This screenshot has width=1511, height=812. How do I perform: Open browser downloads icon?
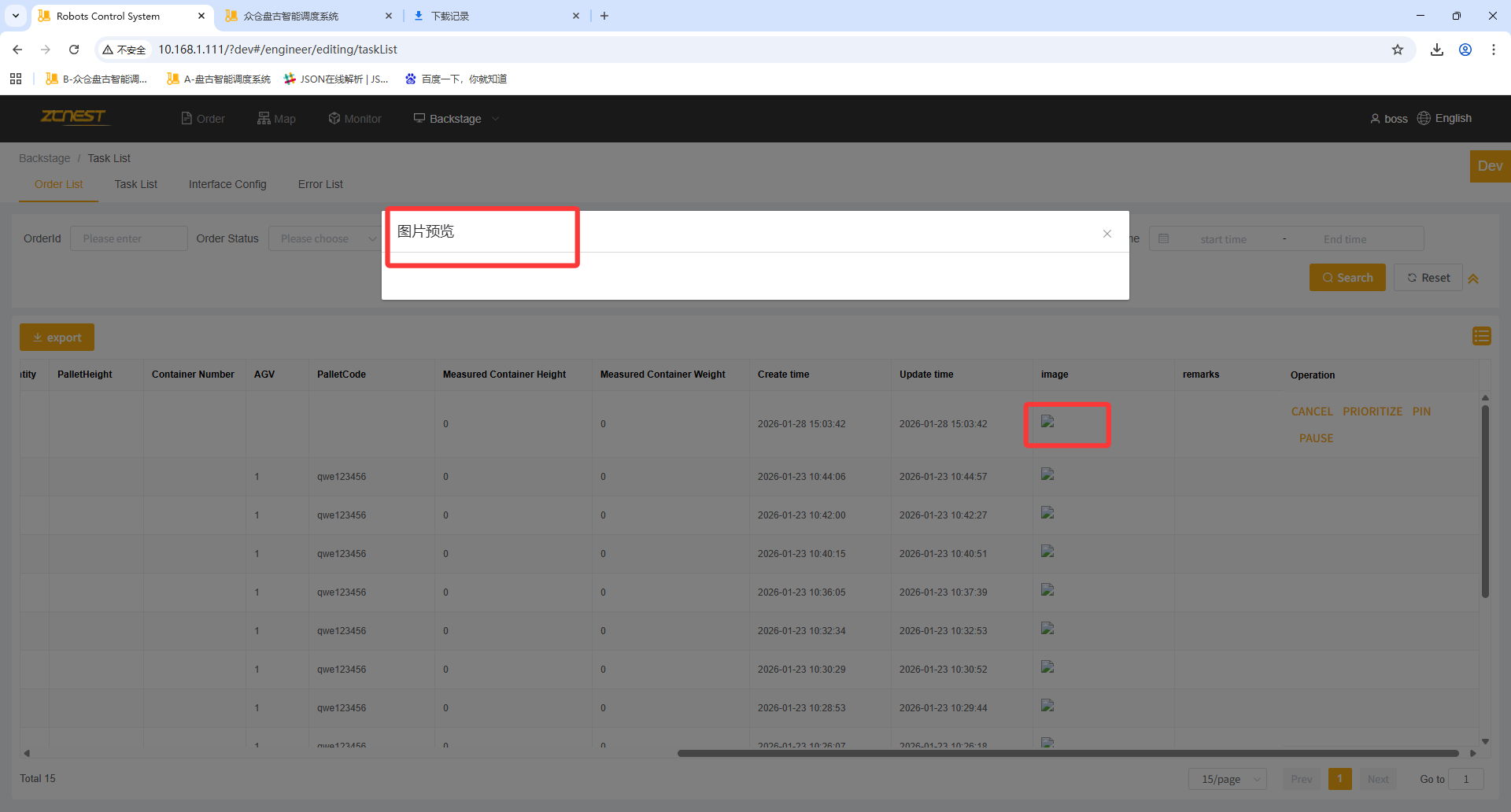(1436, 50)
